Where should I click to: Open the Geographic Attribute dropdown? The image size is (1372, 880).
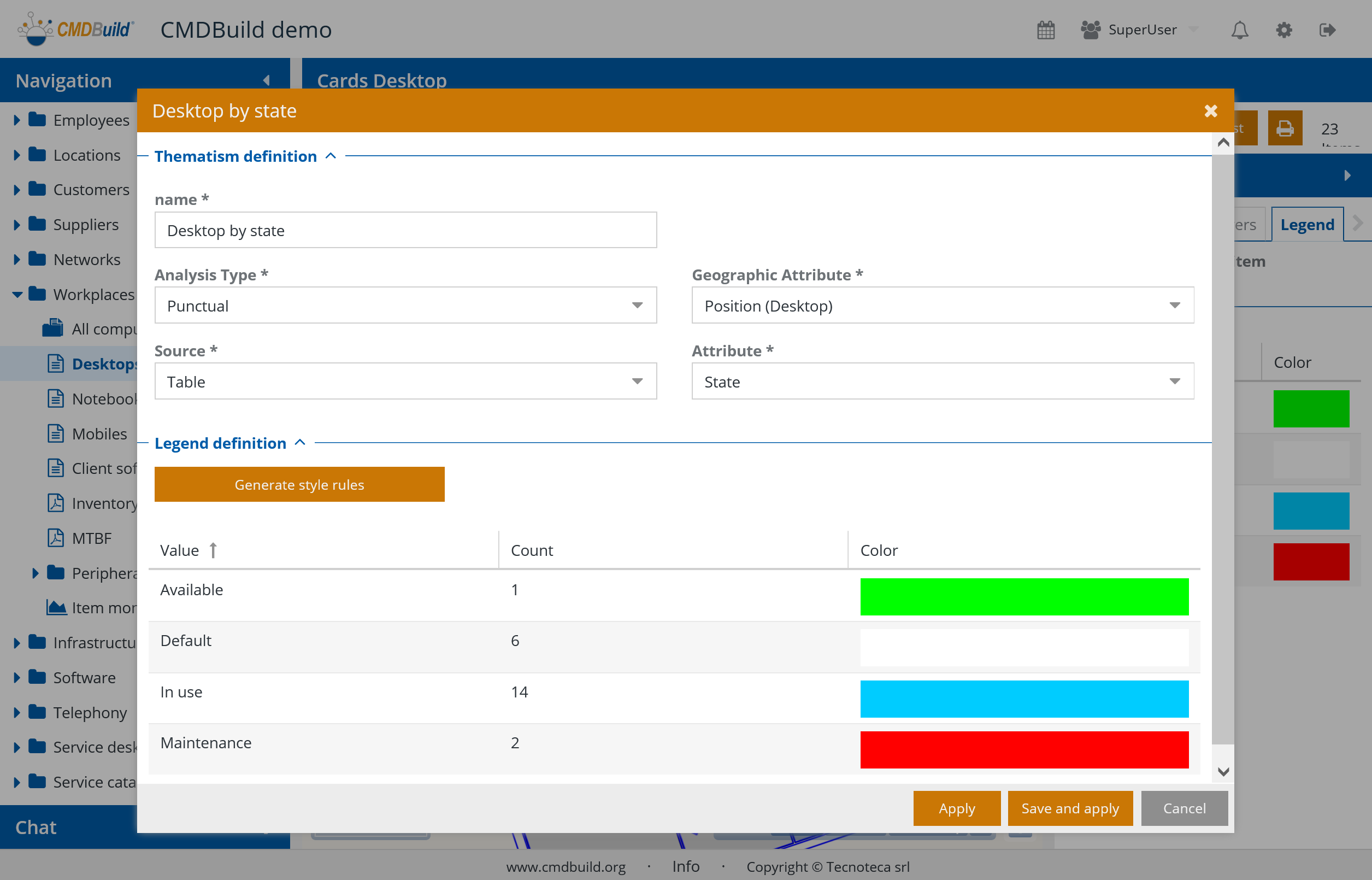click(1174, 306)
